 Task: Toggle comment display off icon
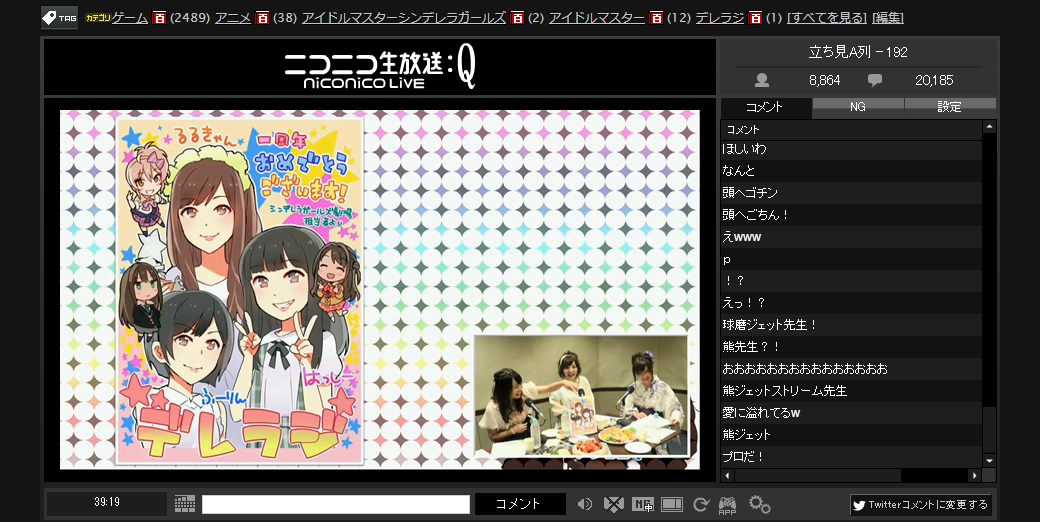[614, 504]
